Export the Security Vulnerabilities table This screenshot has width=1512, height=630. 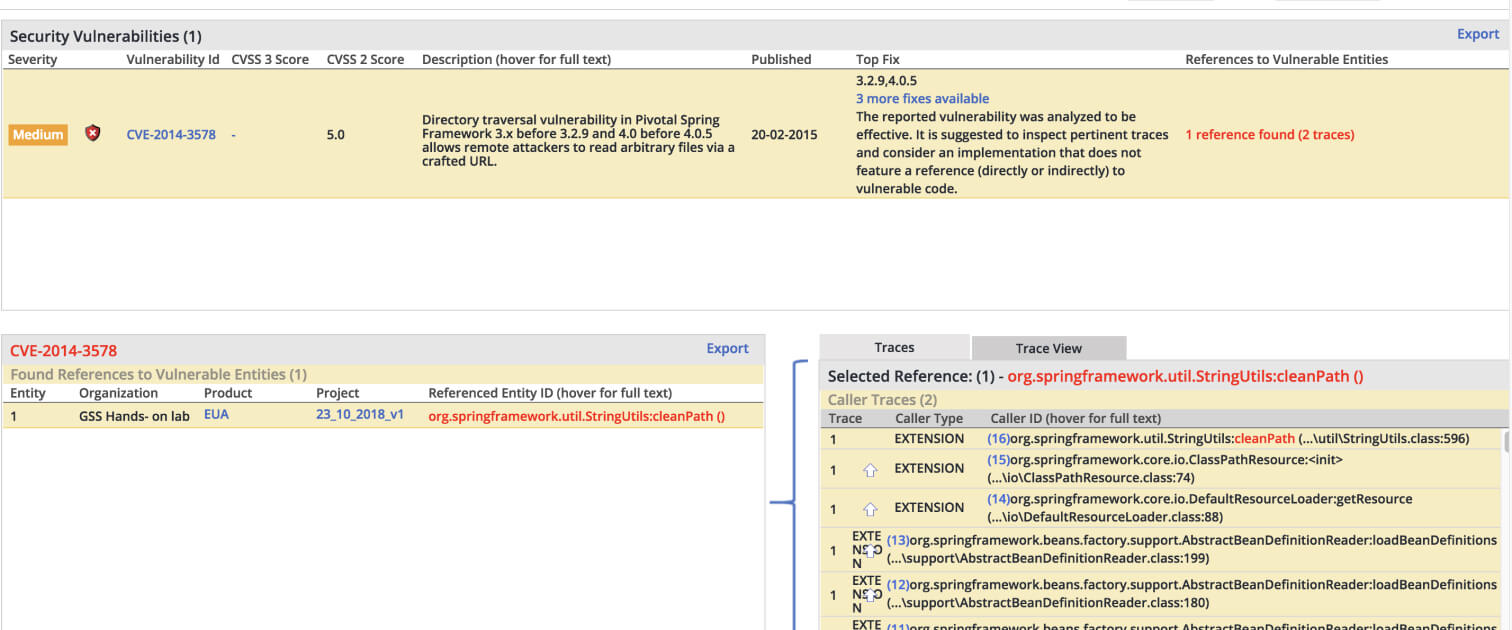pyautogui.click(x=1478, y=34)
